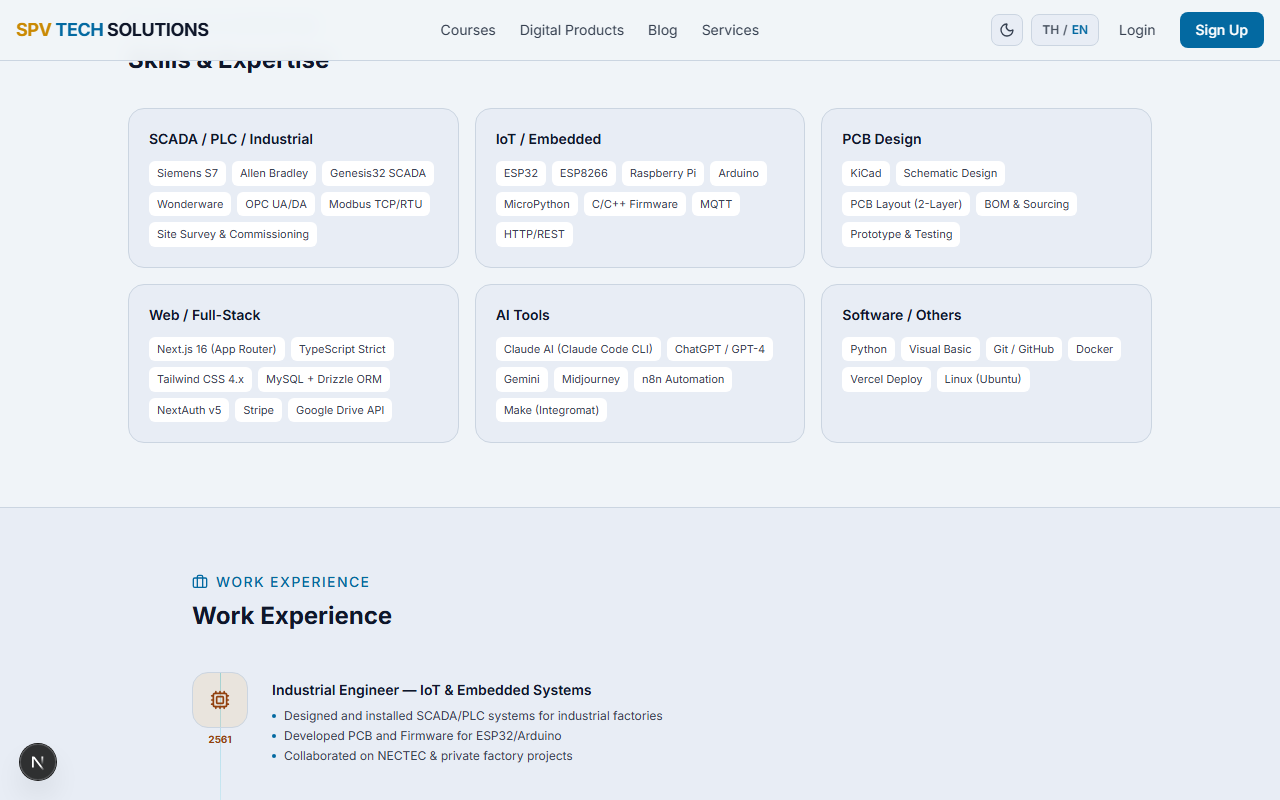Click the ESP32 skill tag
Image resolution: width=1280 pixels, height=800 pixels.
tap(521, 173)
